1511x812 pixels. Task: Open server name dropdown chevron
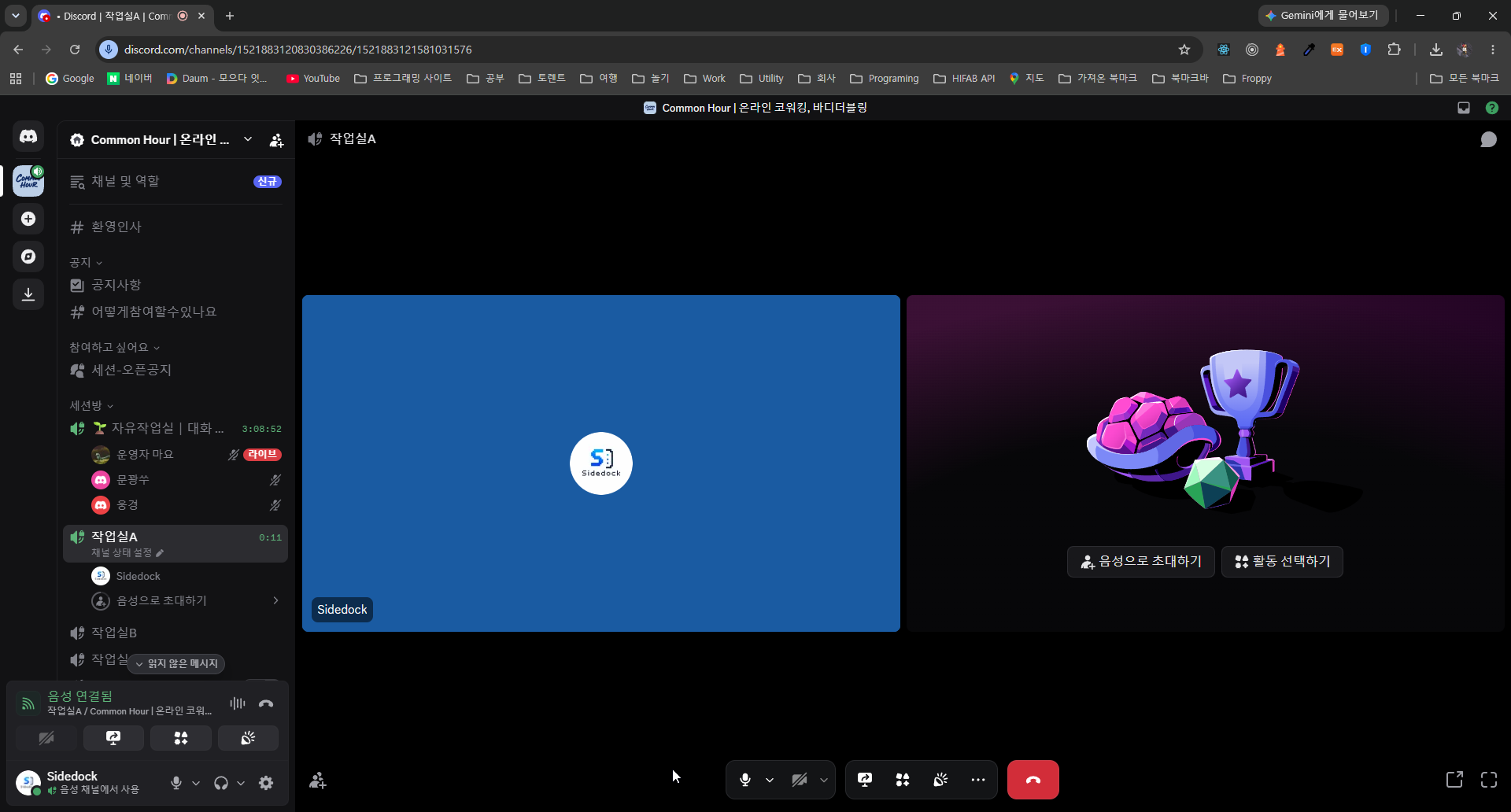pyautogui.click(x=248, y=139)
